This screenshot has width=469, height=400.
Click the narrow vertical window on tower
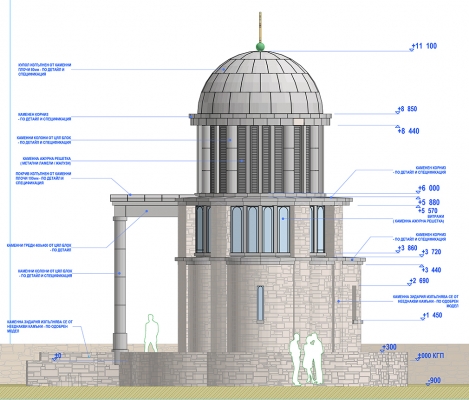coord(260,304)
